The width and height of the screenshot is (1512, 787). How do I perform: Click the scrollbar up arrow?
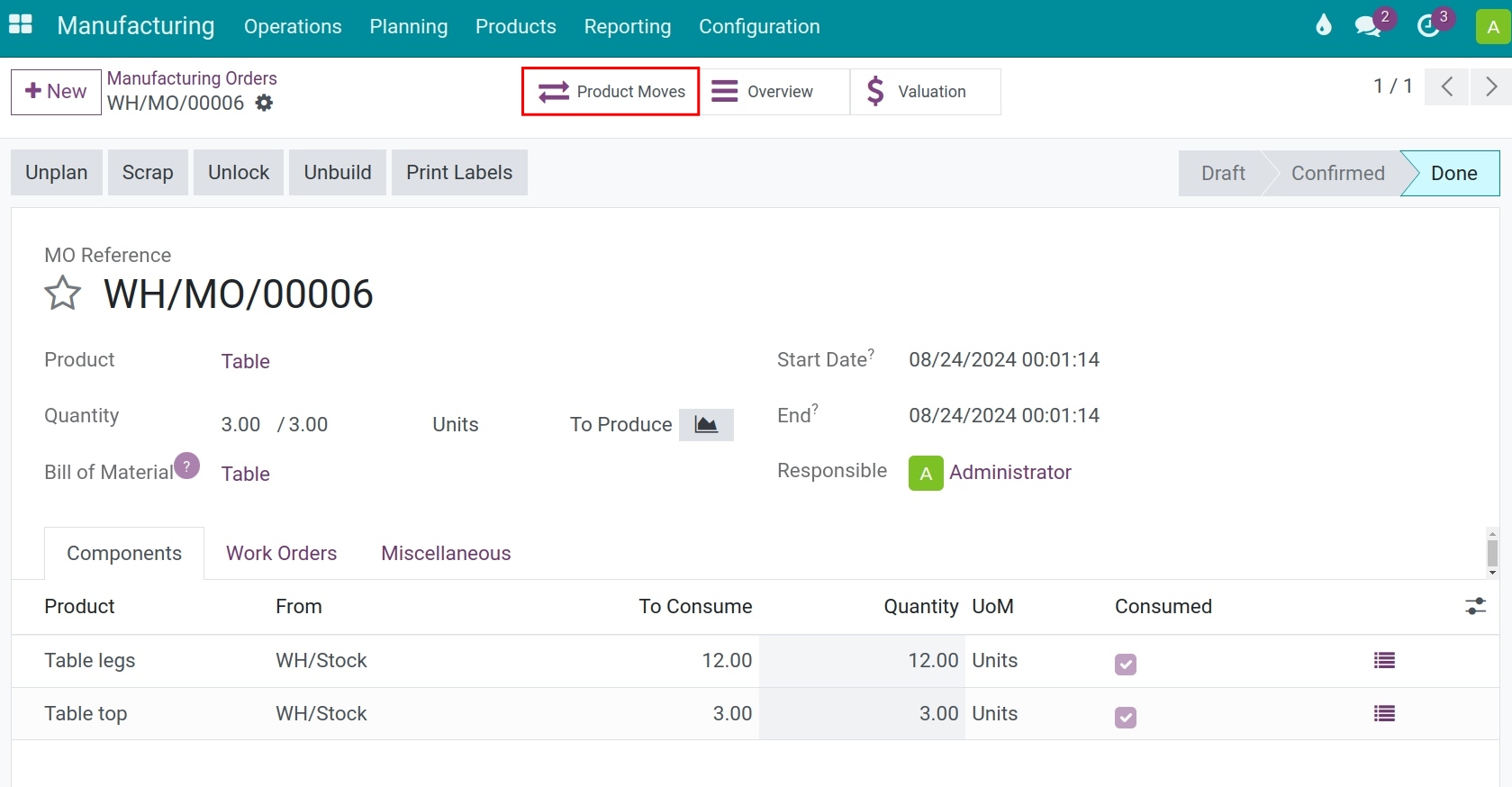click(1492, 534)
